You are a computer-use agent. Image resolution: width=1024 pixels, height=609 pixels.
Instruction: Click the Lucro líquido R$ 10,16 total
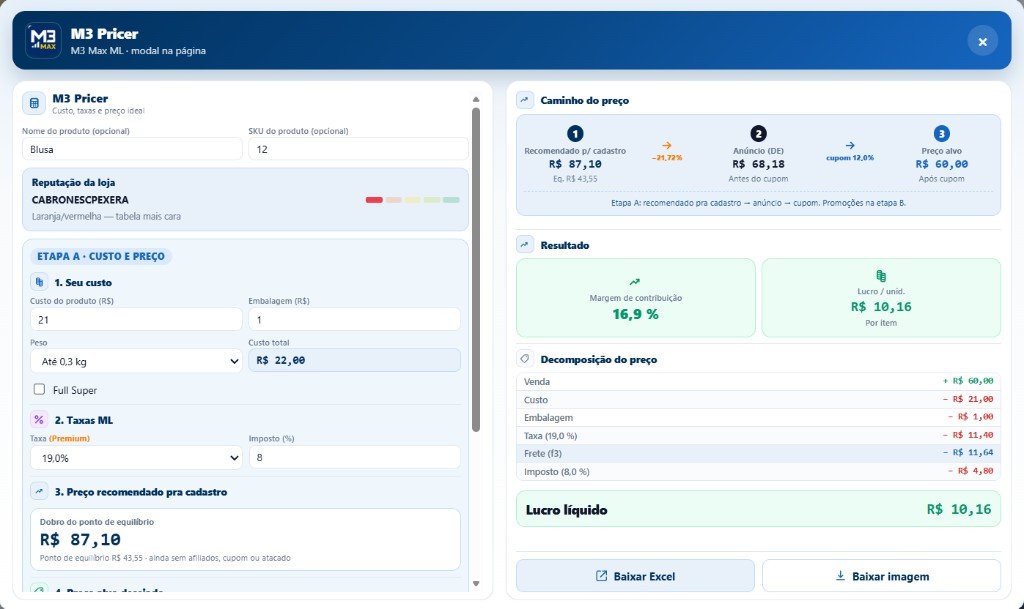click(758, 509)
